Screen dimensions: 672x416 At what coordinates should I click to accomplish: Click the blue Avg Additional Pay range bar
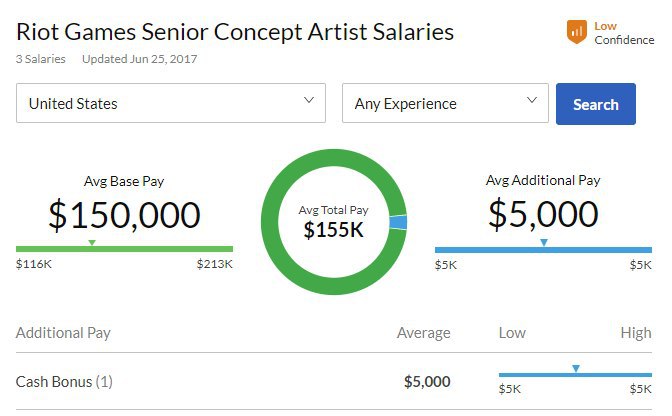pos(543,250)
